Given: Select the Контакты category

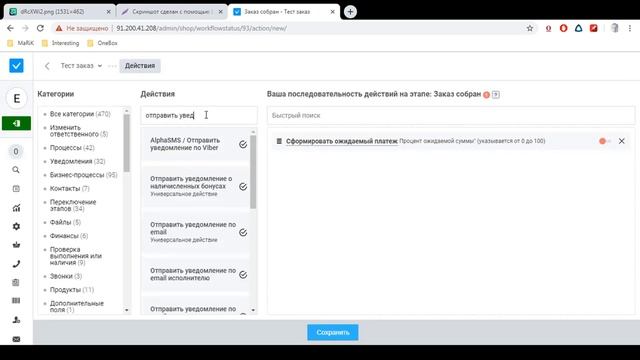Looking at the screenshot, I should click(x=69, y=189).
